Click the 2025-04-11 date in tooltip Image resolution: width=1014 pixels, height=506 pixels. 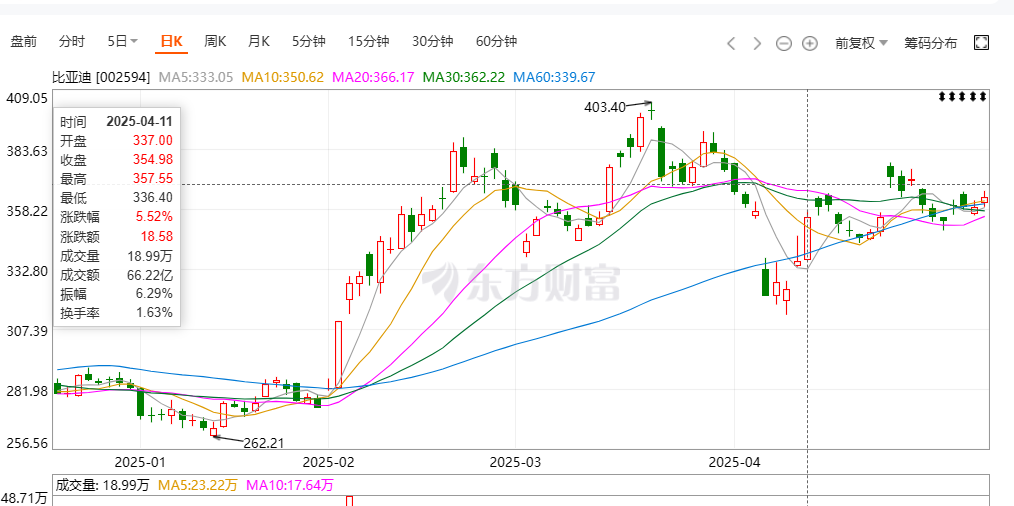pyautogui.click(x=139, y=122)
